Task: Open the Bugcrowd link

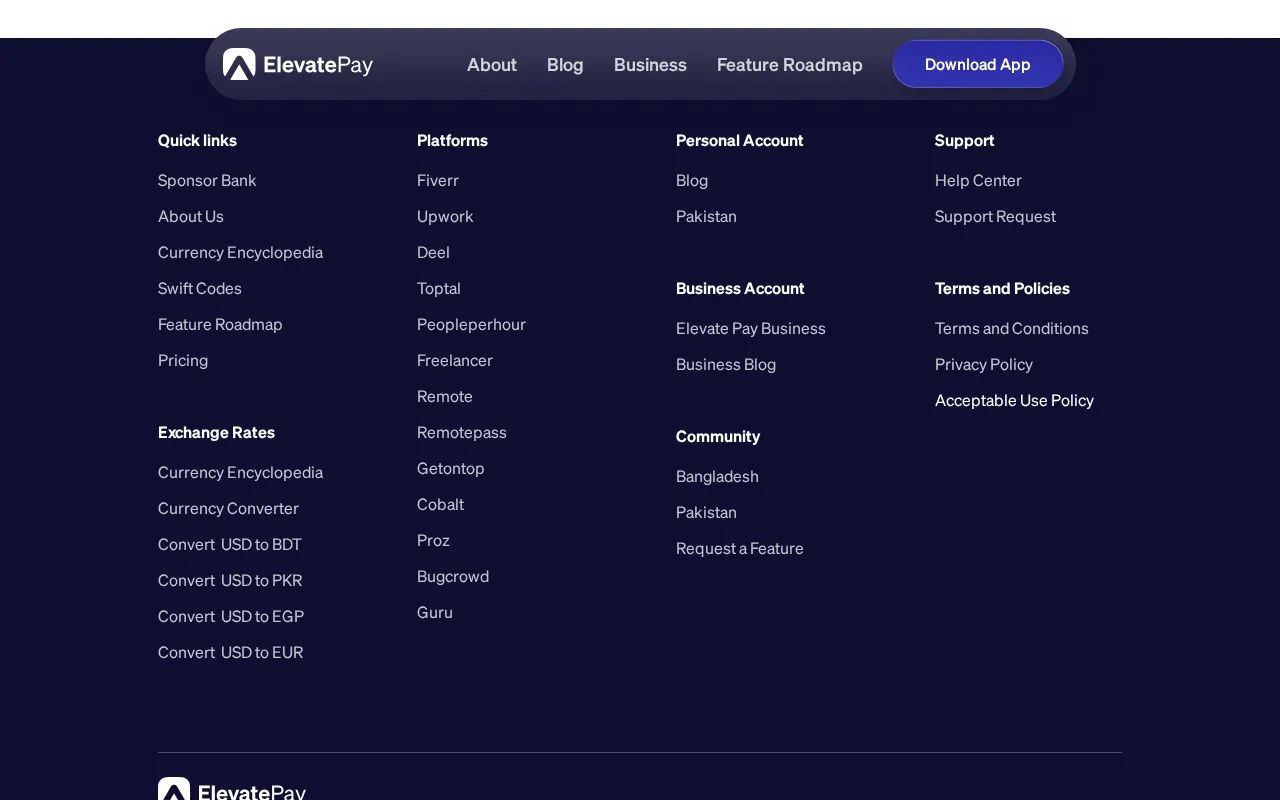Action: 453,576
